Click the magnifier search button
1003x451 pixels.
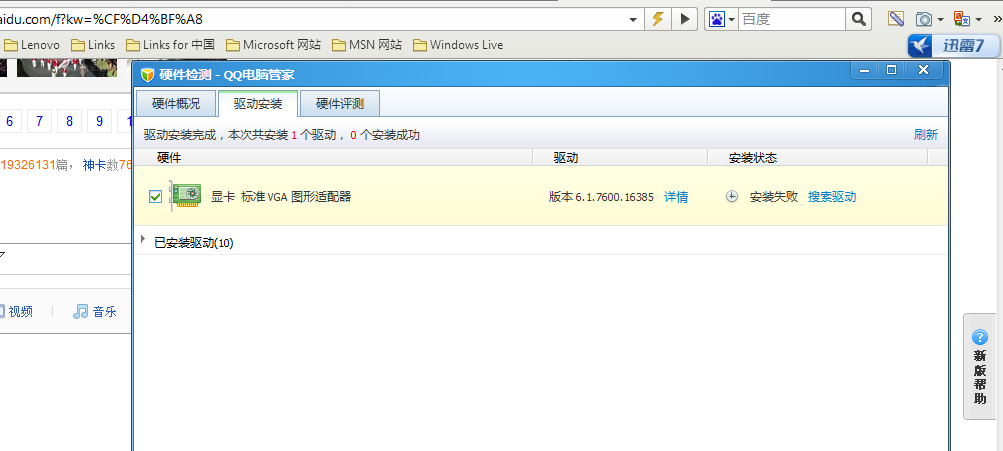pyautogui.click(x=858, y=19)
